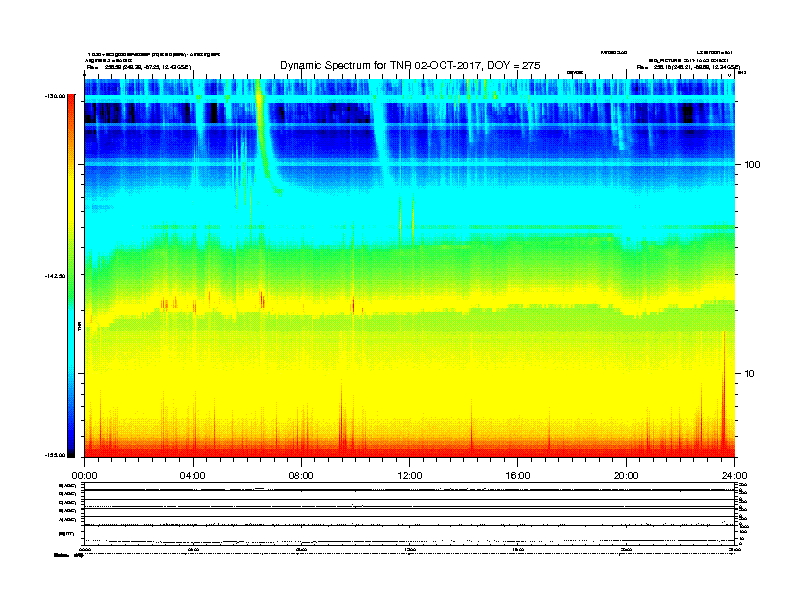Select the 00:00 time axis label
Screen dimensions: 792x612
[84, 476]
